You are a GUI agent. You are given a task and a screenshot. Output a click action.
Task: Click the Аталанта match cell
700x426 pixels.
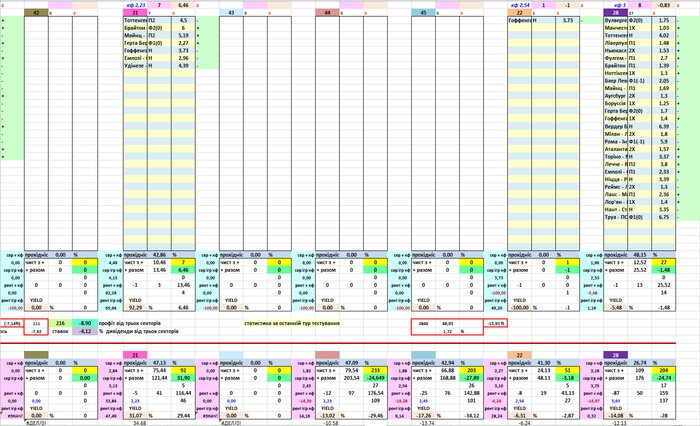coord(616,149)
